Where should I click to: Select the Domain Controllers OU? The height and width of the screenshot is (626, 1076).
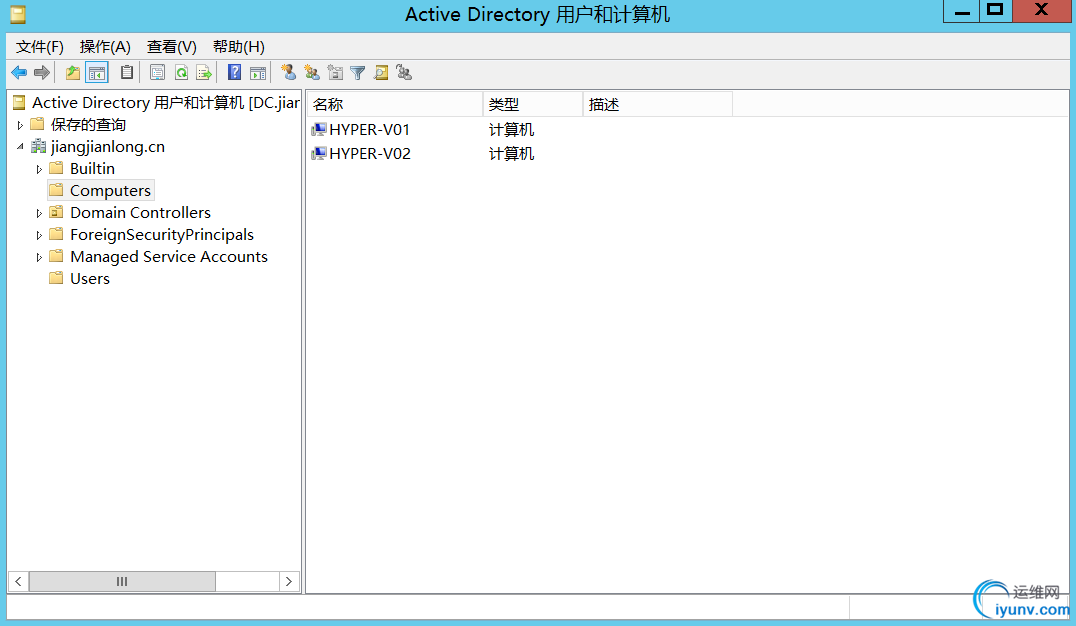[x=140, y=213]
